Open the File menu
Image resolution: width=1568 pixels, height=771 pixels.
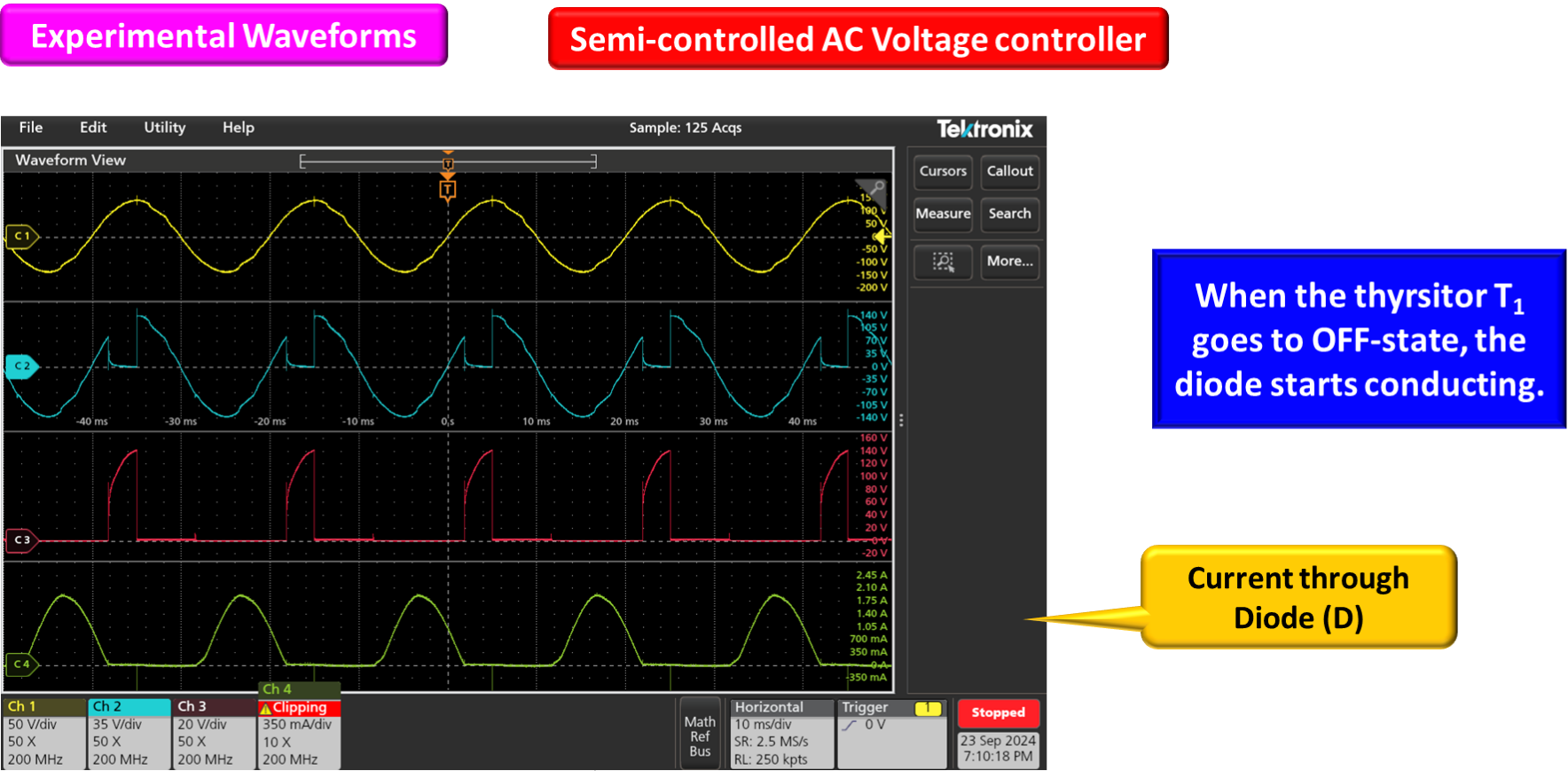tap(31, 128)
